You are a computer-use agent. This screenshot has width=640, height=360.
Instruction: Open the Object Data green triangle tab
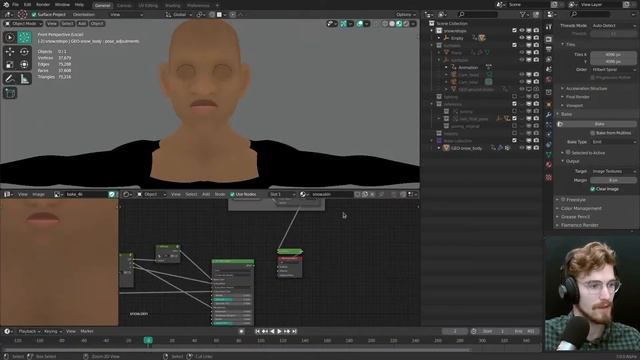[x=549, y=154]
